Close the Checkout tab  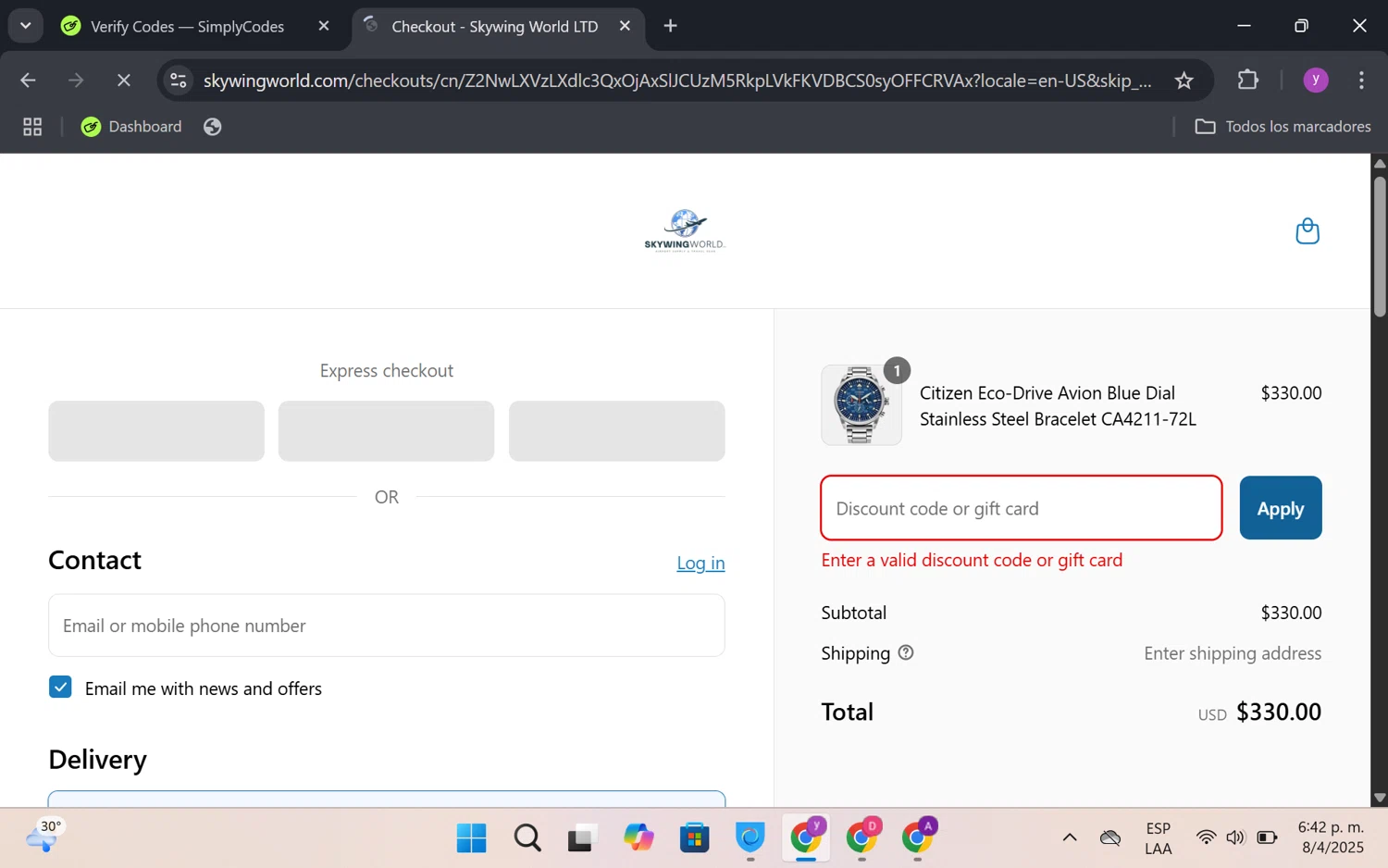click(625, 26)
